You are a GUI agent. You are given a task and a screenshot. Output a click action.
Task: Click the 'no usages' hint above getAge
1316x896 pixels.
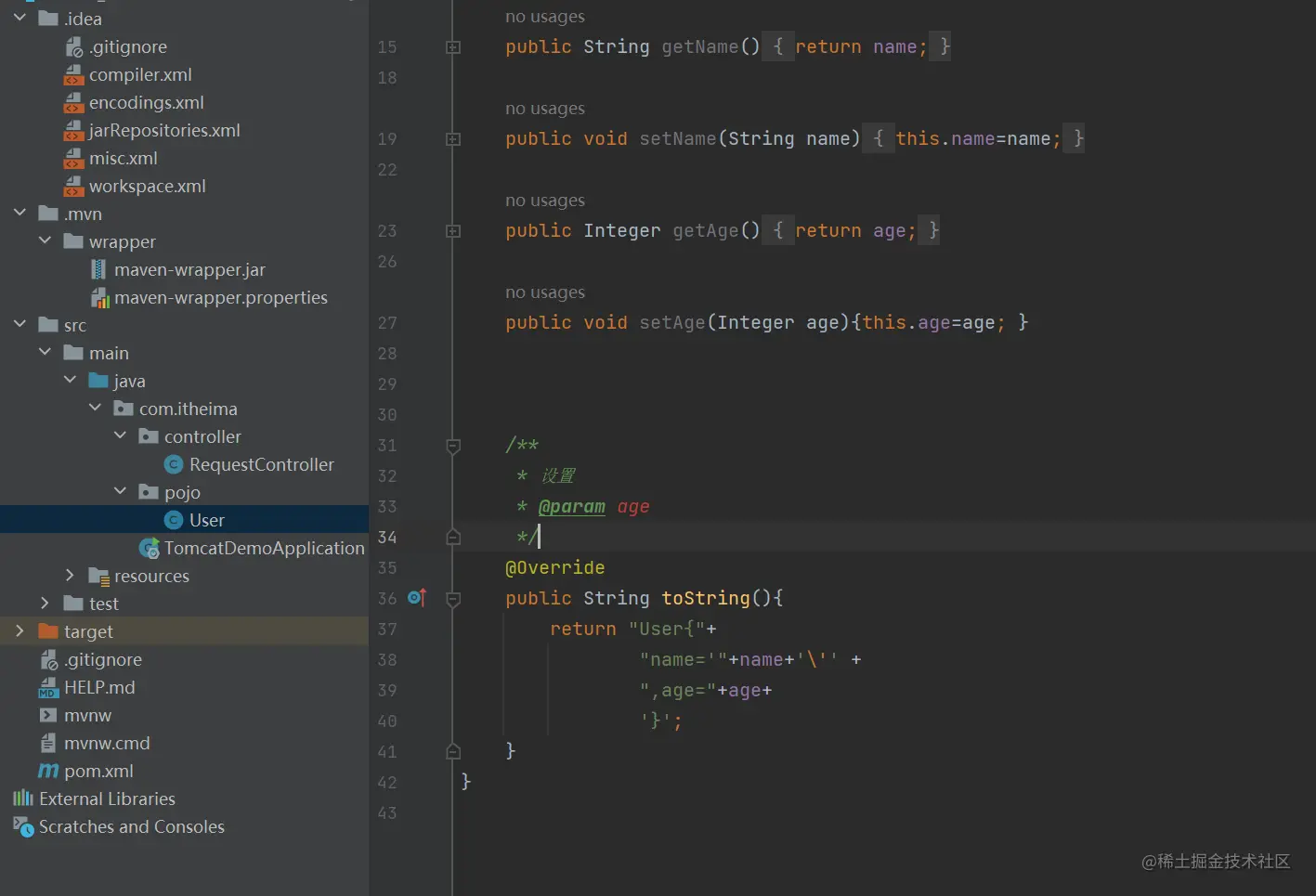[x=545, y=201]
